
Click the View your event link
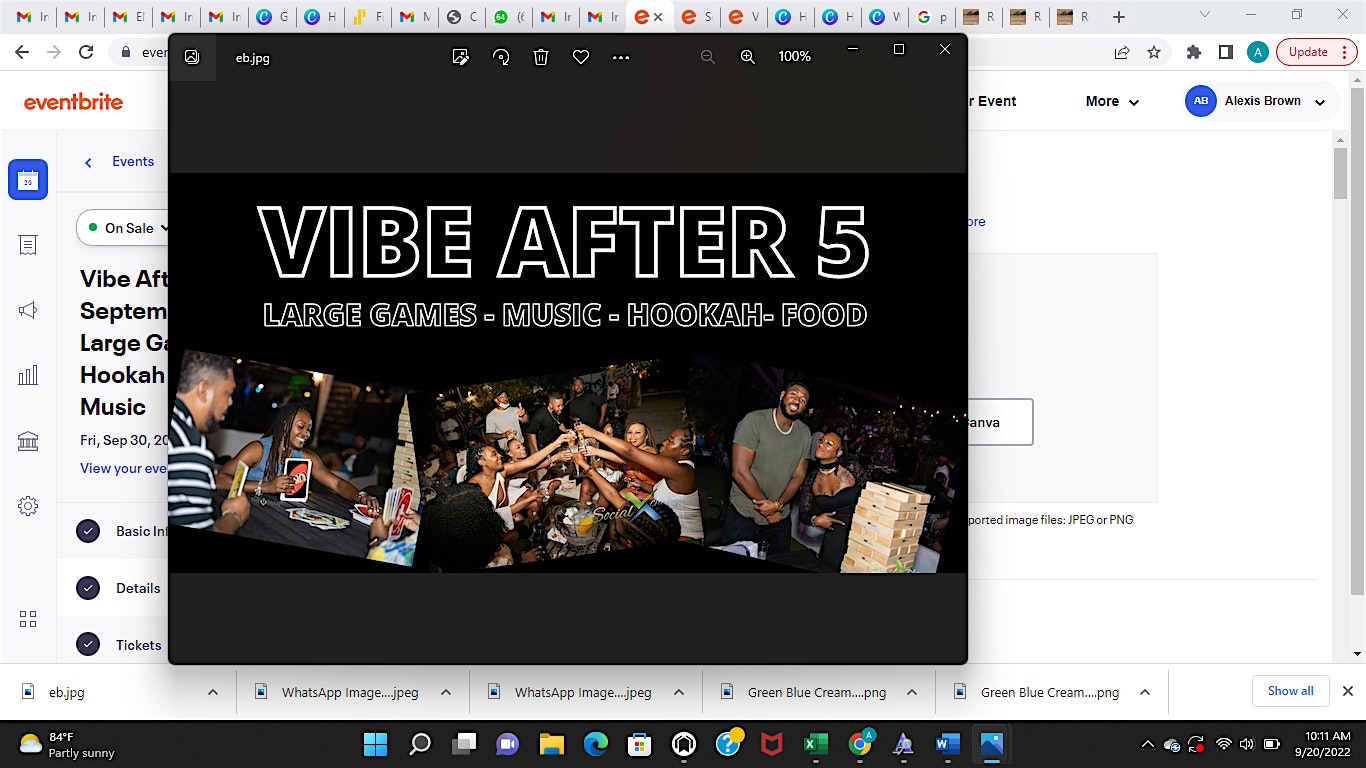124,468
